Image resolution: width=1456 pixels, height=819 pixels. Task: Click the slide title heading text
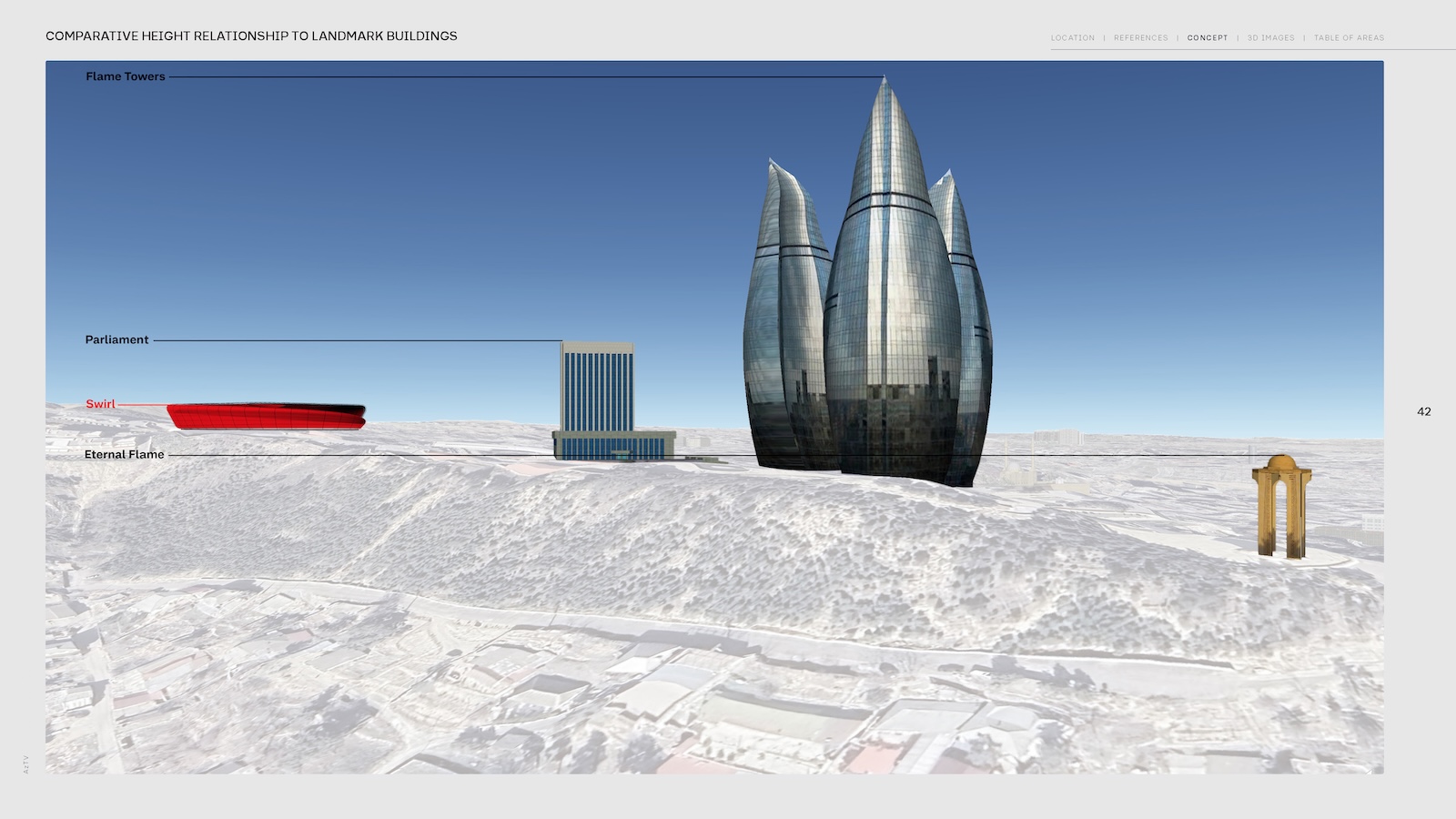click(x=251, y=36)
